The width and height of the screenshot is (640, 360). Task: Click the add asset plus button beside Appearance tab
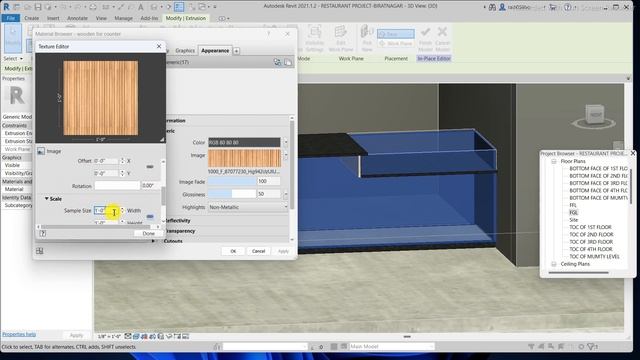click(236, 51)
